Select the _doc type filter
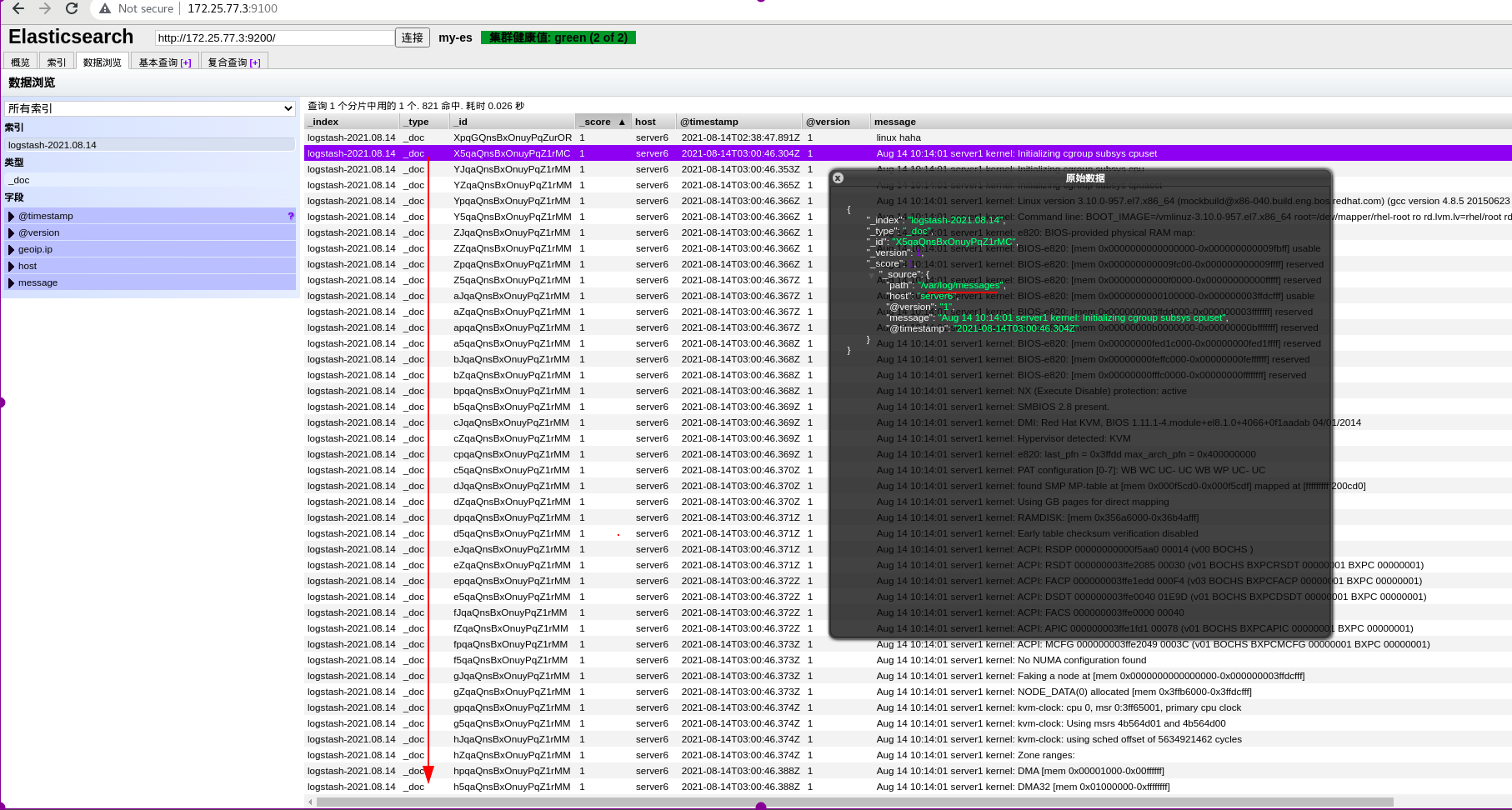Image resolution: width=1512 pixels, height=810 pixels. [150, 180]
